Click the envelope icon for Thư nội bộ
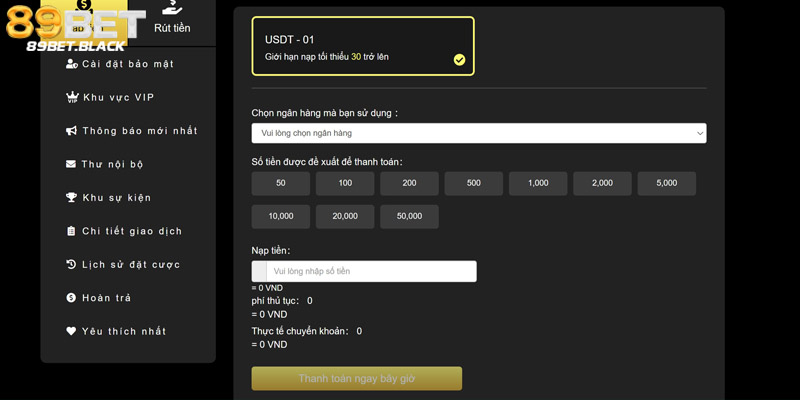 point(71,164)
